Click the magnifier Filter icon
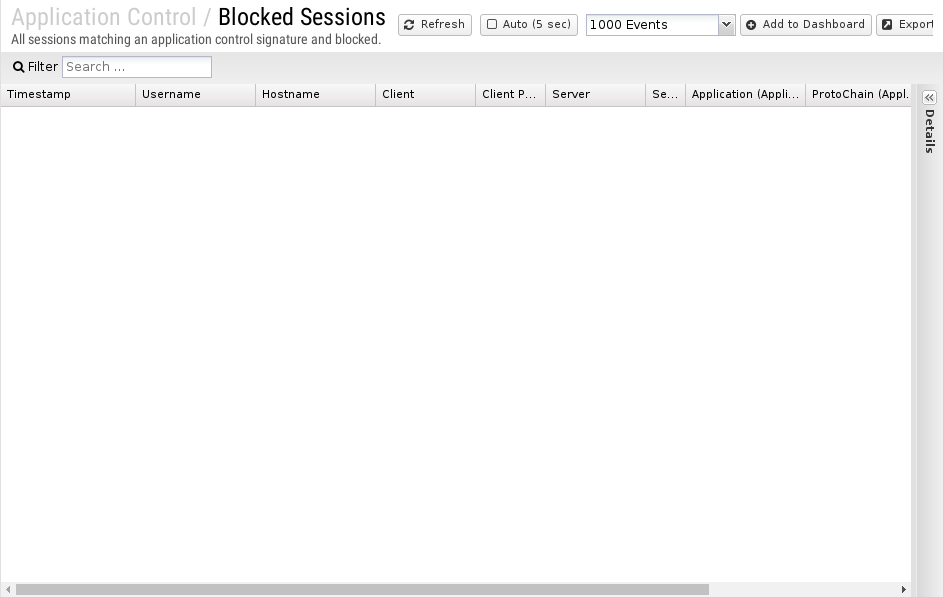Viewport: 944px width, 598px height. (19, 67)
